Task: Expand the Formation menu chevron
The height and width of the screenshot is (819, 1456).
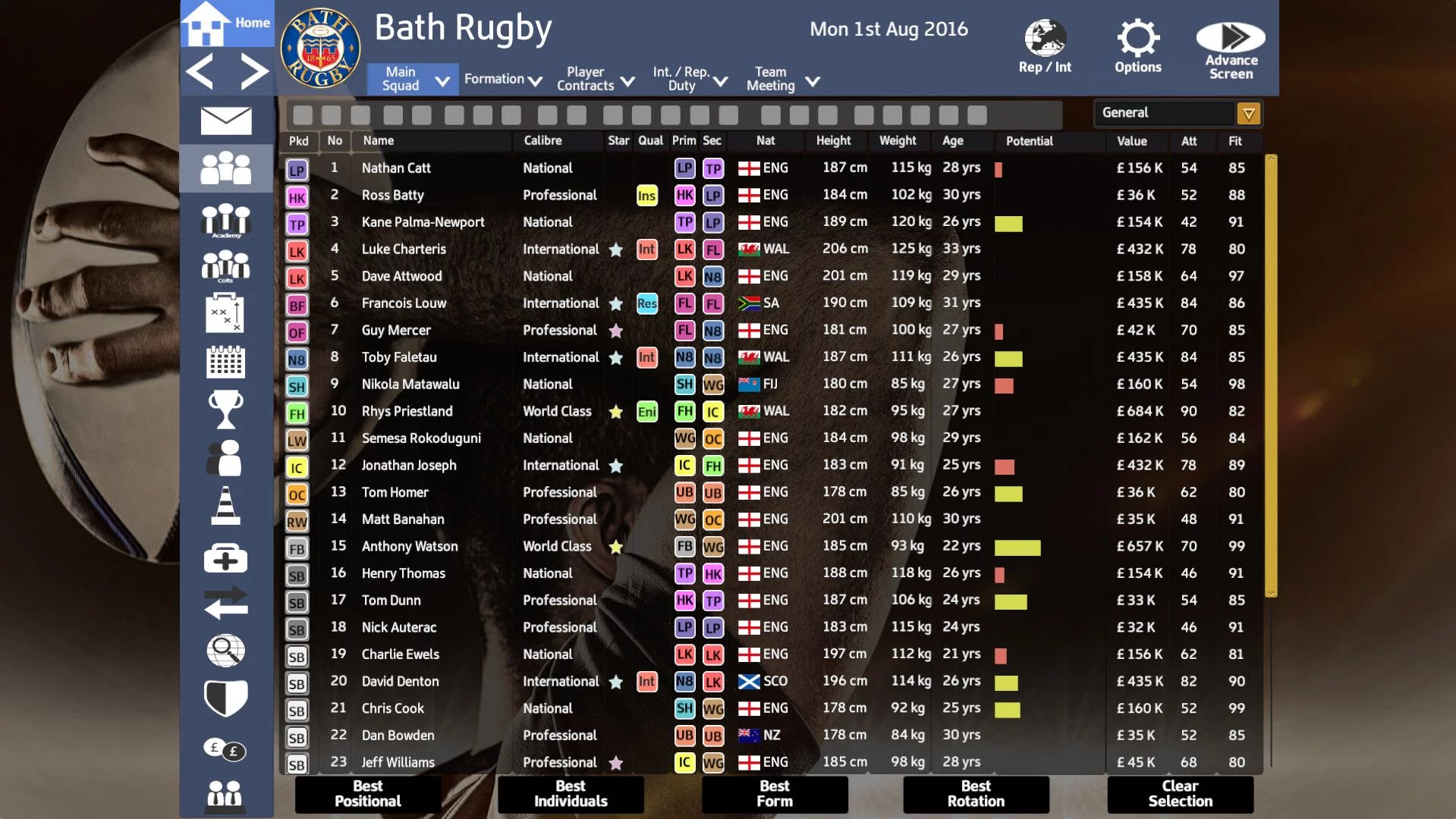Action: tap(535, 80)
